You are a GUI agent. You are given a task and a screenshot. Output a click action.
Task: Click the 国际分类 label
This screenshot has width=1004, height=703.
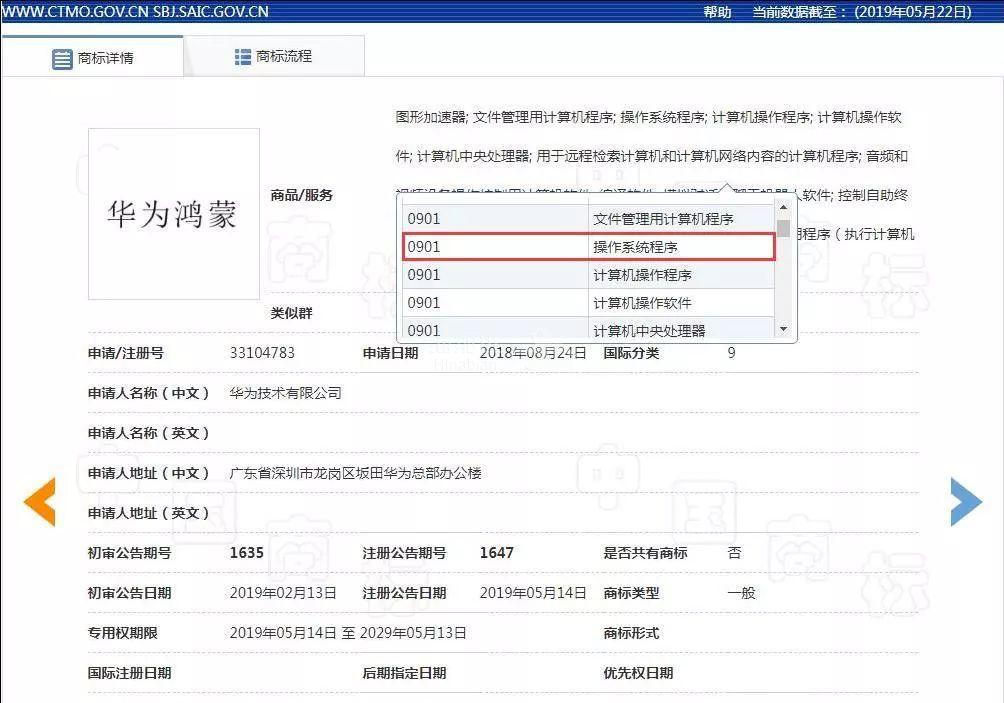[x=631, y=353]
